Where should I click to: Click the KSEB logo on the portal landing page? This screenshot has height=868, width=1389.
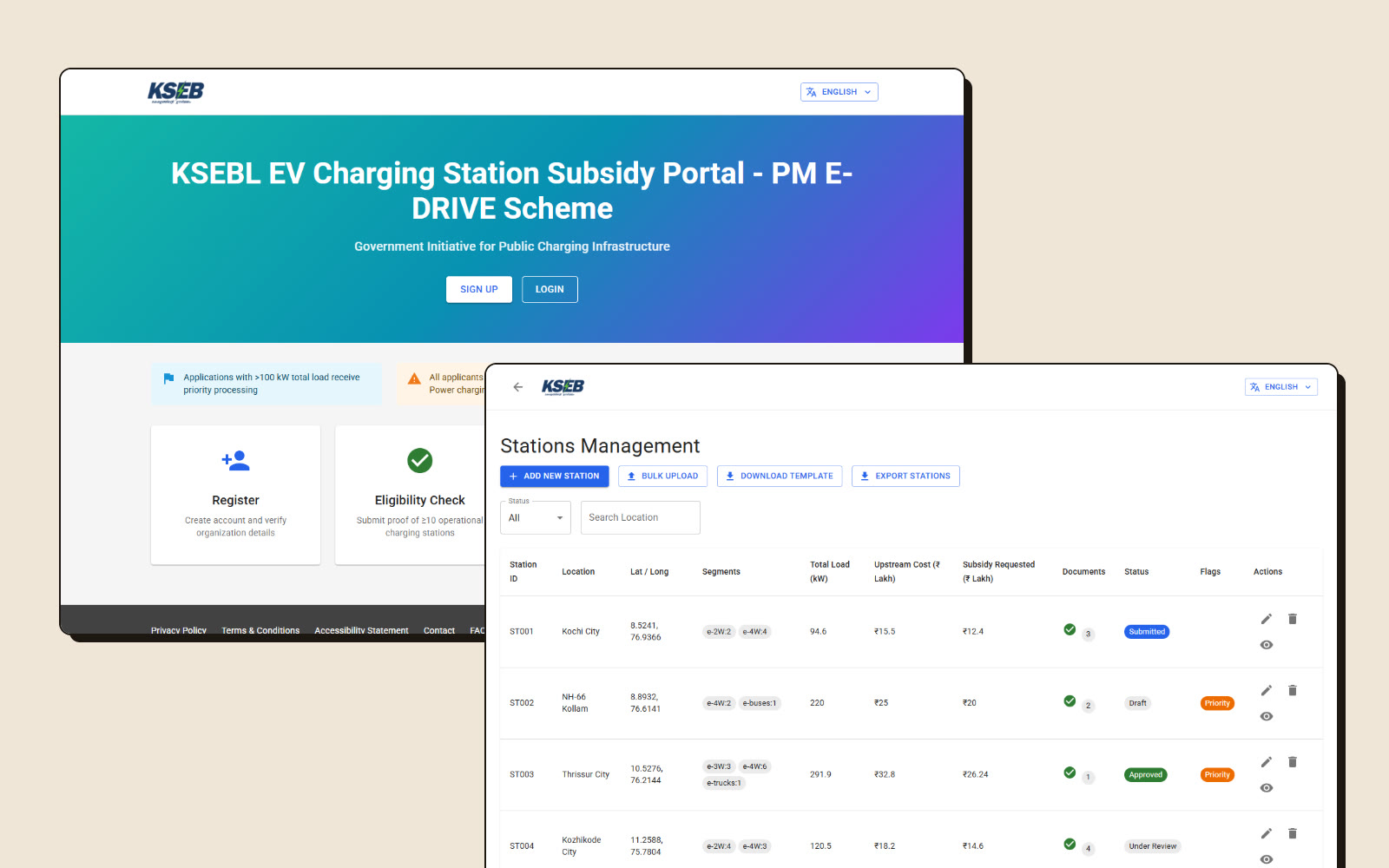pyautogui.click(x=175, y=92)
